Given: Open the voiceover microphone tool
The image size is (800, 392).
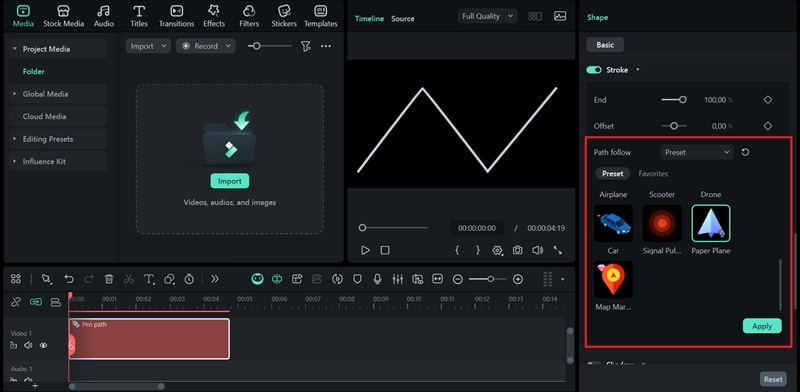Looking at the screenshot, I should click(x=377, y=279).
